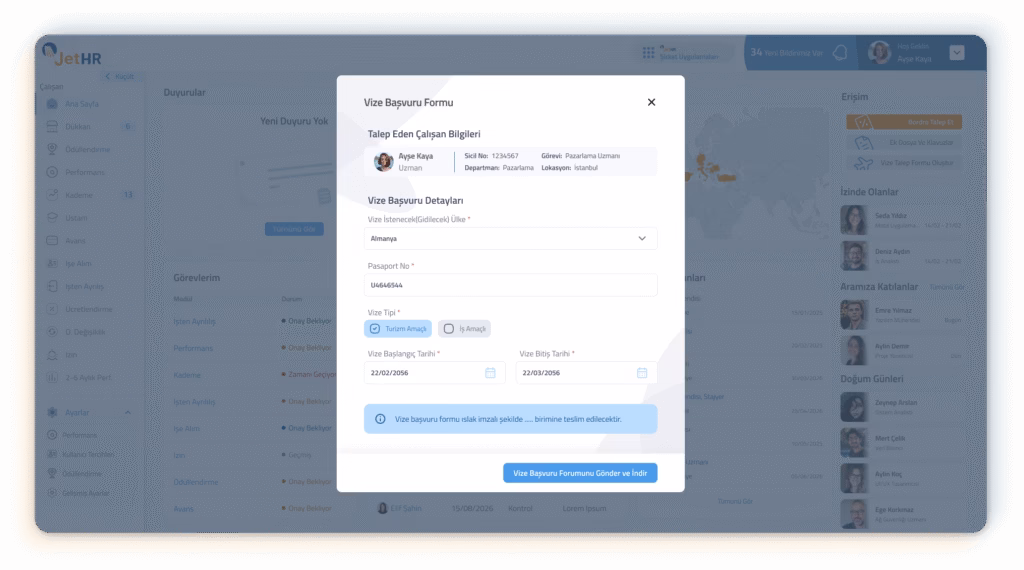Close the Vize Başvuru Formu dialog

click(651, 102)
